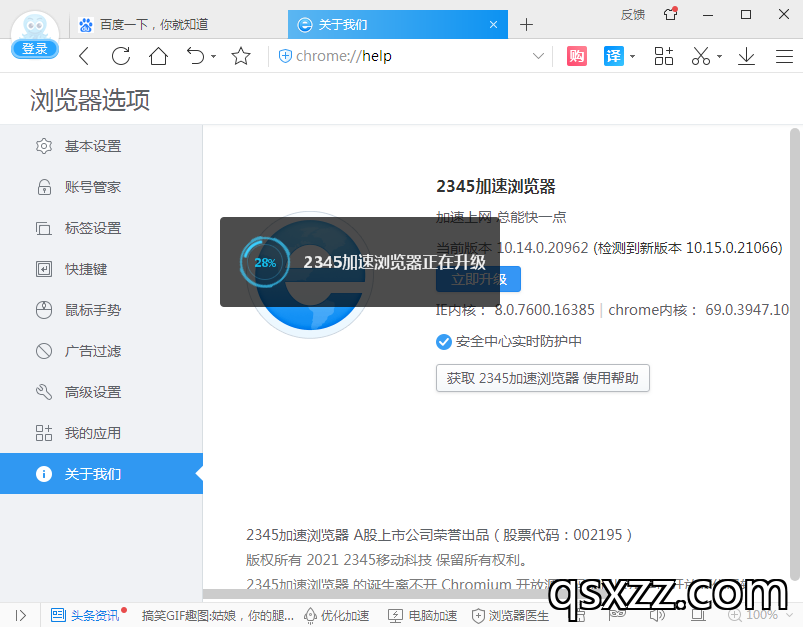Click the scissors screenshot icon
The image size is (803, 627).
(x=701, y=56)
